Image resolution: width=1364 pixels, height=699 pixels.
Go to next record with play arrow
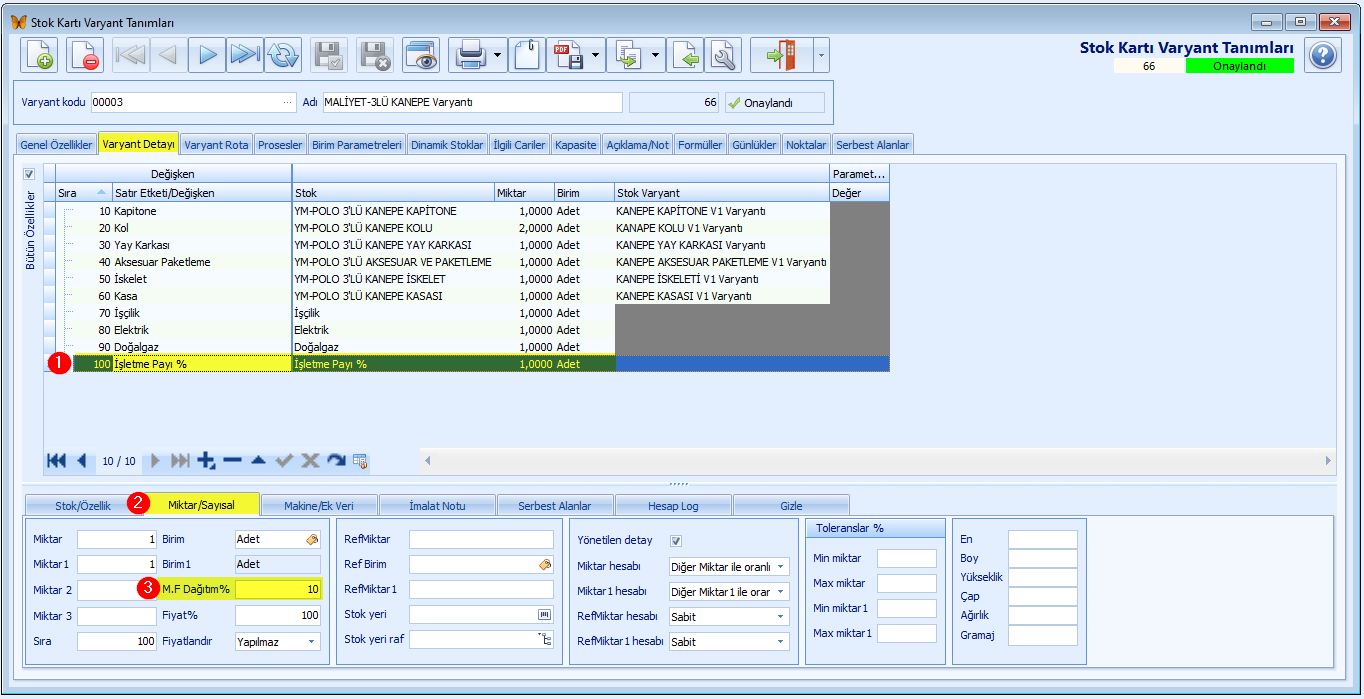coord(207,55)
